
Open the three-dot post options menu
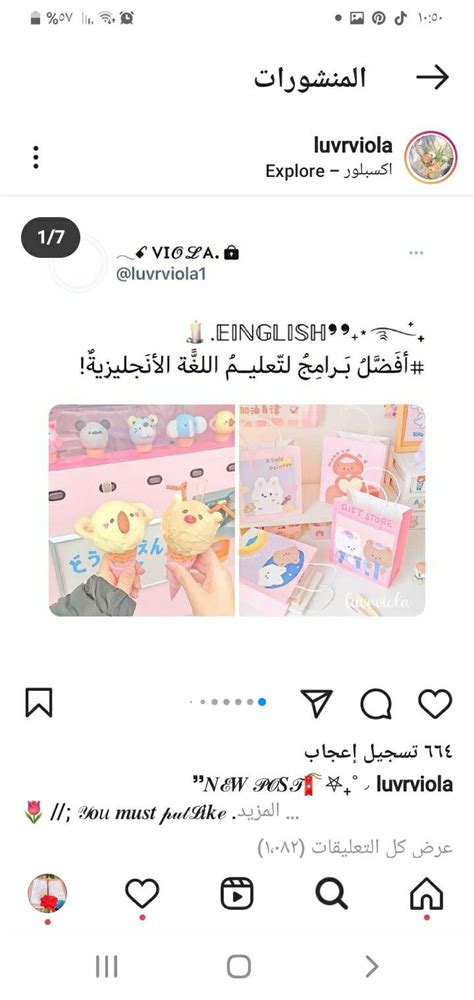pos(36,158)
